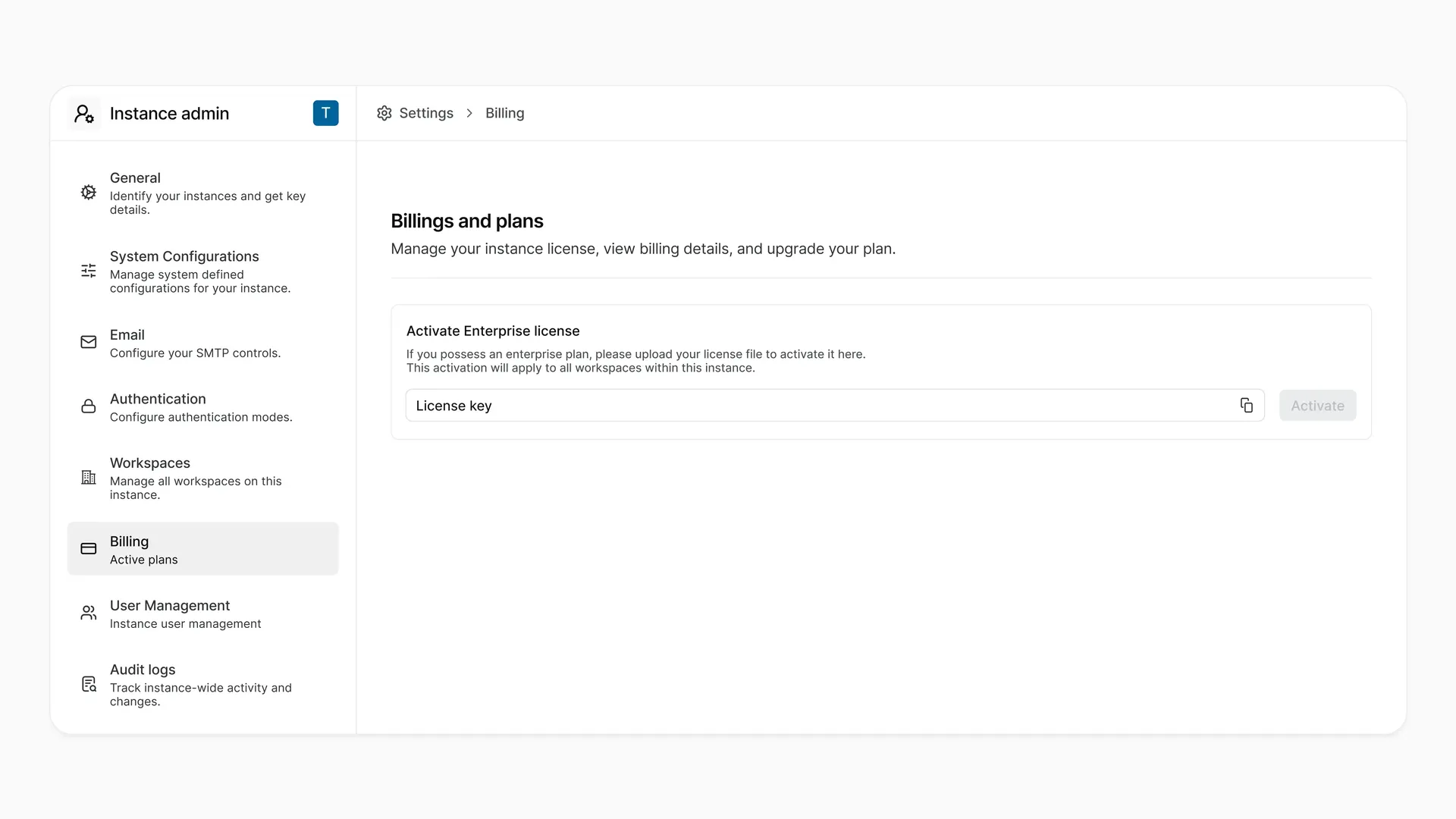Viewport: 1456px width, 819px height.
Task: Click 'Manage your instance license' description line
Action: tap(643, 249)
